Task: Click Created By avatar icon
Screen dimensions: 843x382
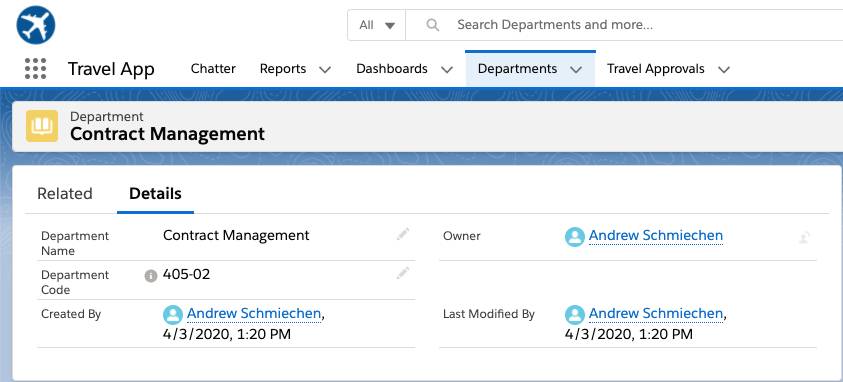Action: click(x=173, y=315)
